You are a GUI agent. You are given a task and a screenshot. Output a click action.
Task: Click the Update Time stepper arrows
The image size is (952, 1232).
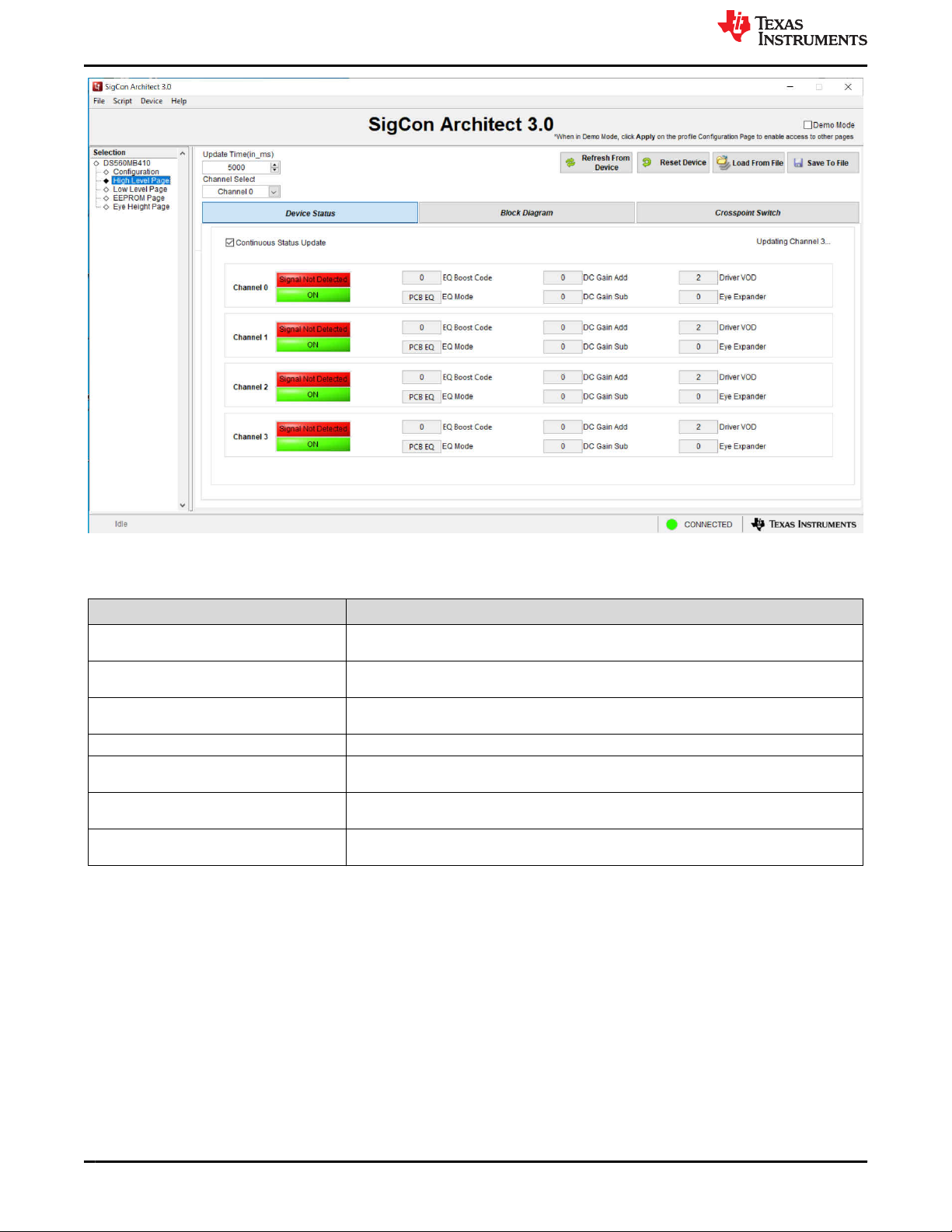pyautogui.click(x=274, y=167)
